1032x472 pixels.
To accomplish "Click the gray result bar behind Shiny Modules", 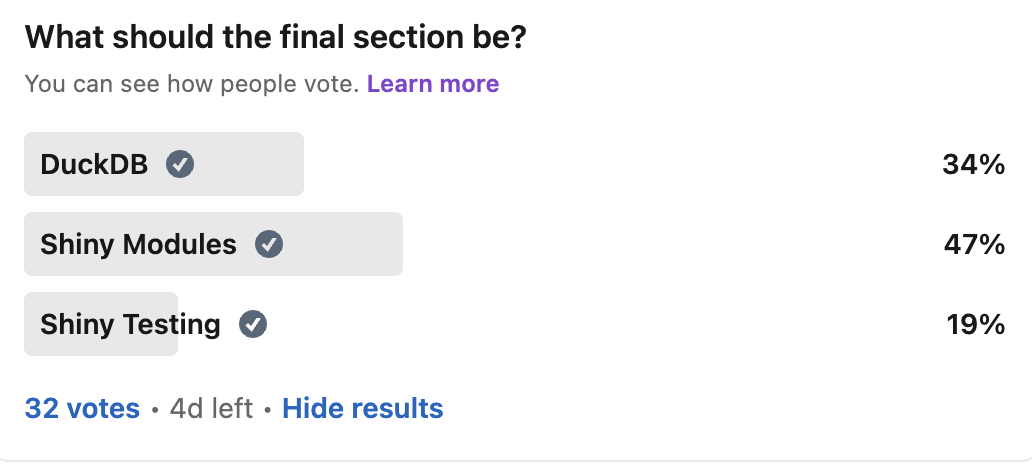I will (213, 244).
